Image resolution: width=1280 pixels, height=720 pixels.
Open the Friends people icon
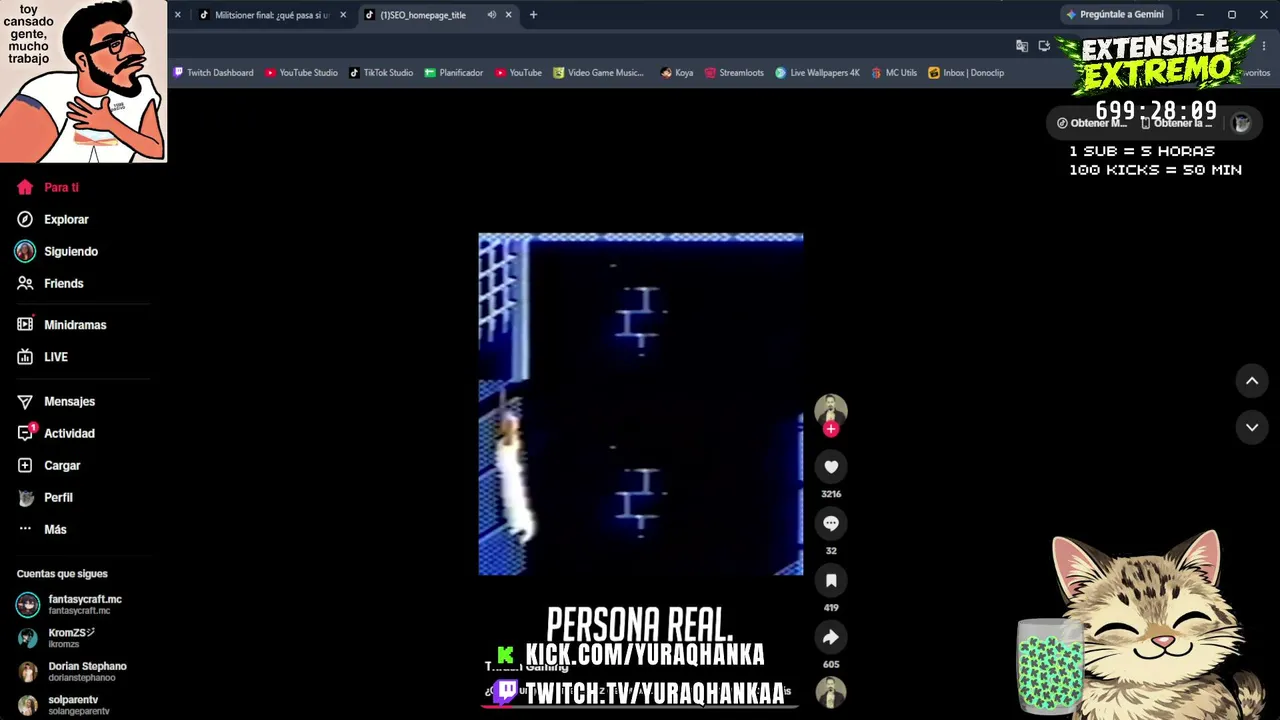[x=25, y=283]
